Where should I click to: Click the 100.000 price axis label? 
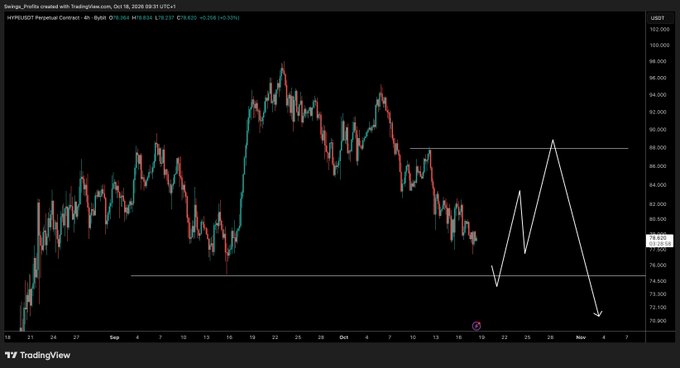[x=659, y=45]
